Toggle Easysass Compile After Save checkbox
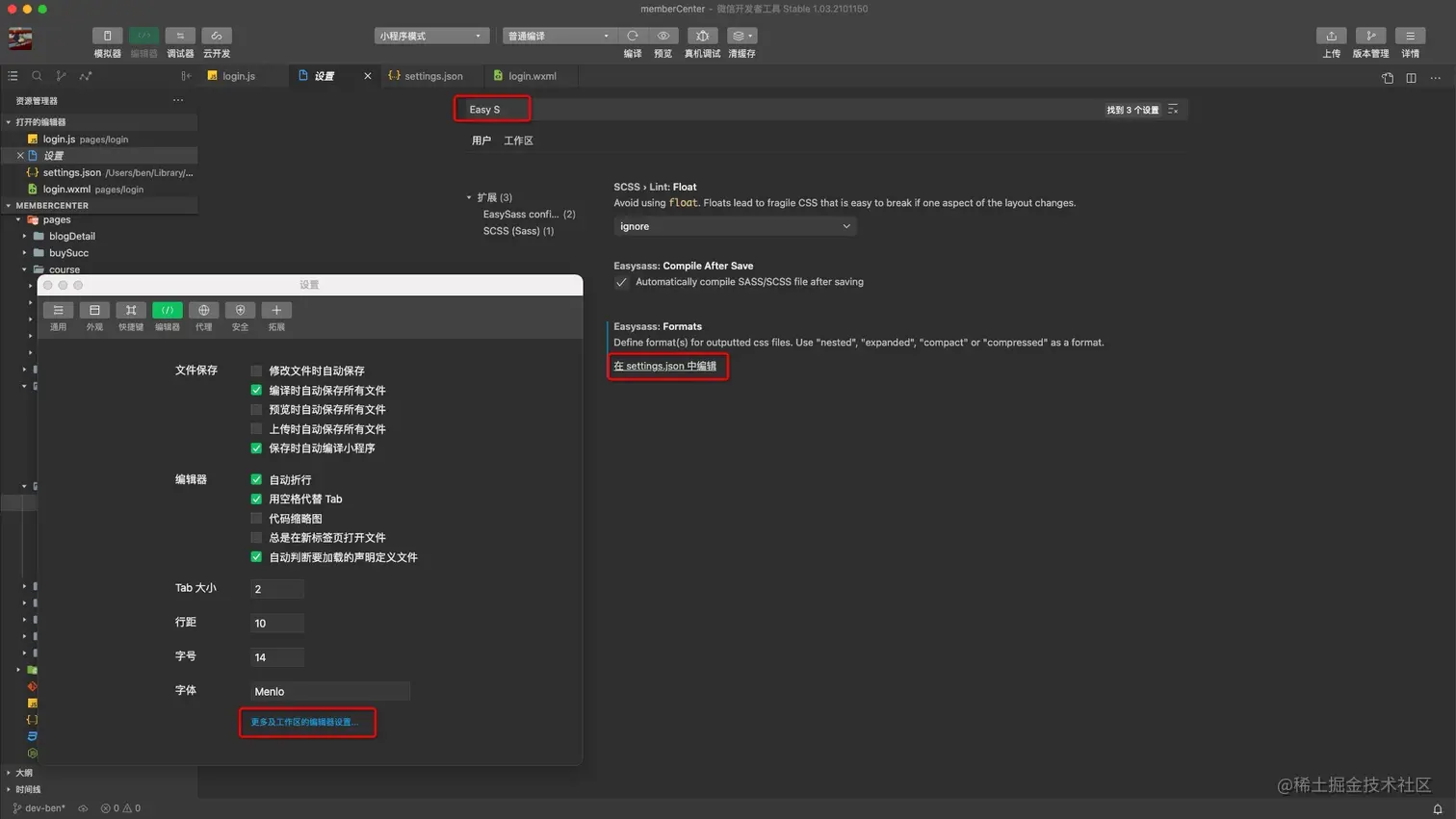Image resolution: width=1456 pixels, height=819 pixels. pyautogui.click(x=621, y=282)
